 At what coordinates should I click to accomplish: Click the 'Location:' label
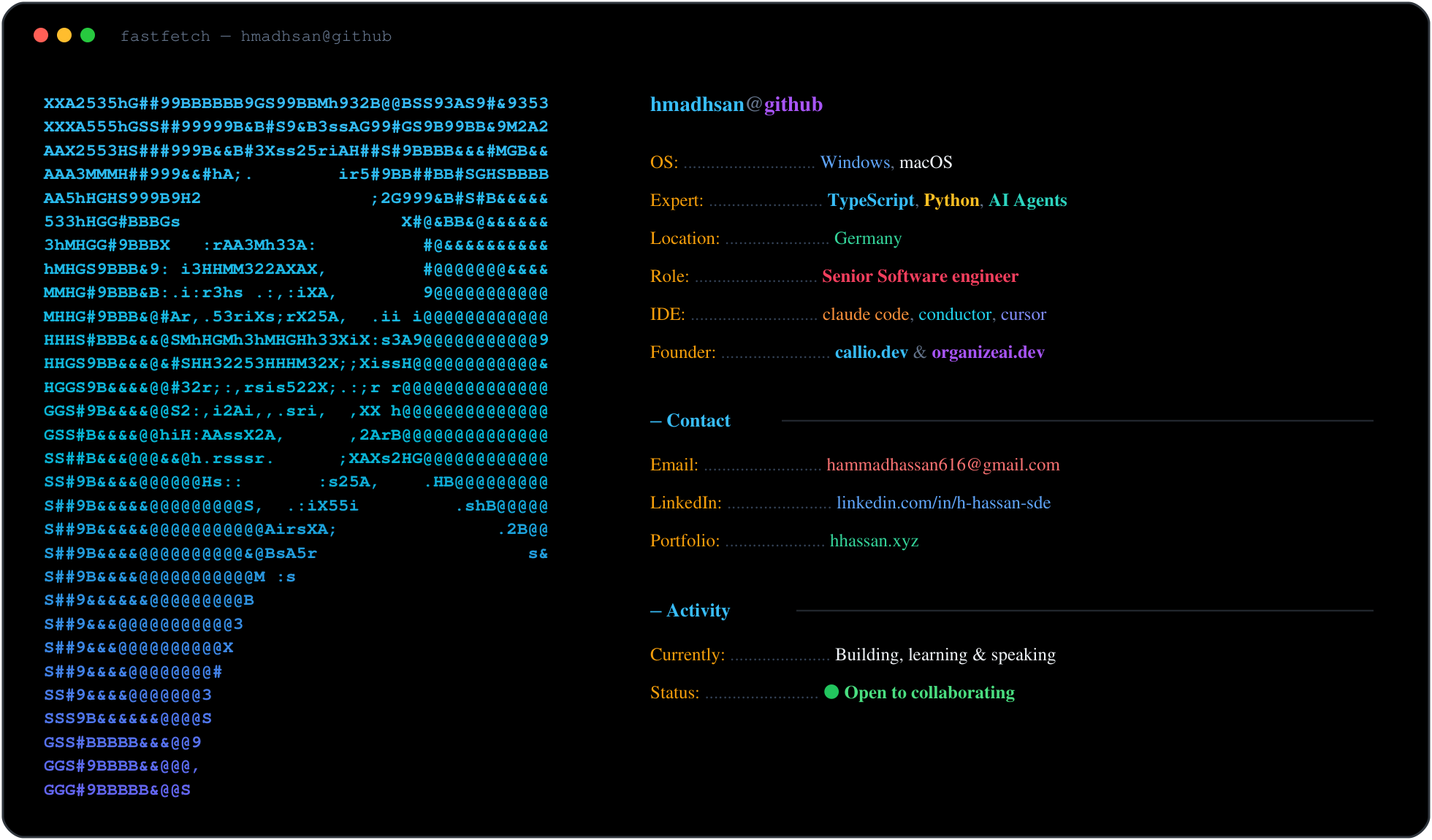(x=685, y=238)
